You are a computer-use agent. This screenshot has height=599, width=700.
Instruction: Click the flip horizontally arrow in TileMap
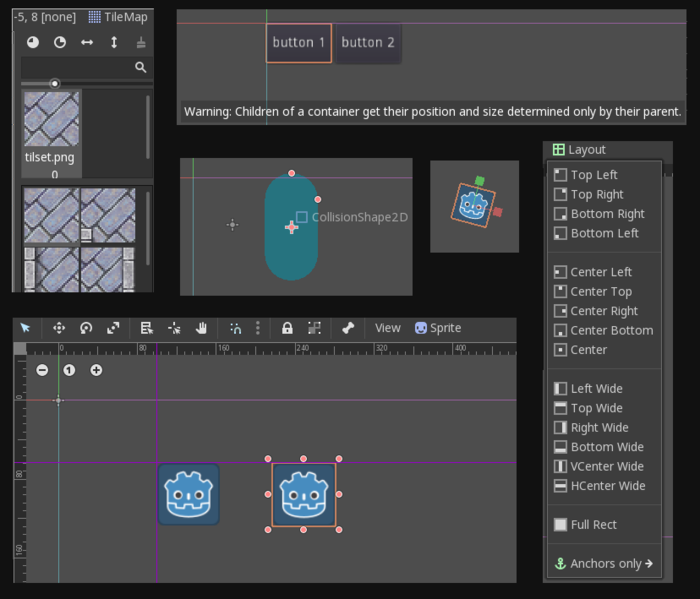coord(87,42)
